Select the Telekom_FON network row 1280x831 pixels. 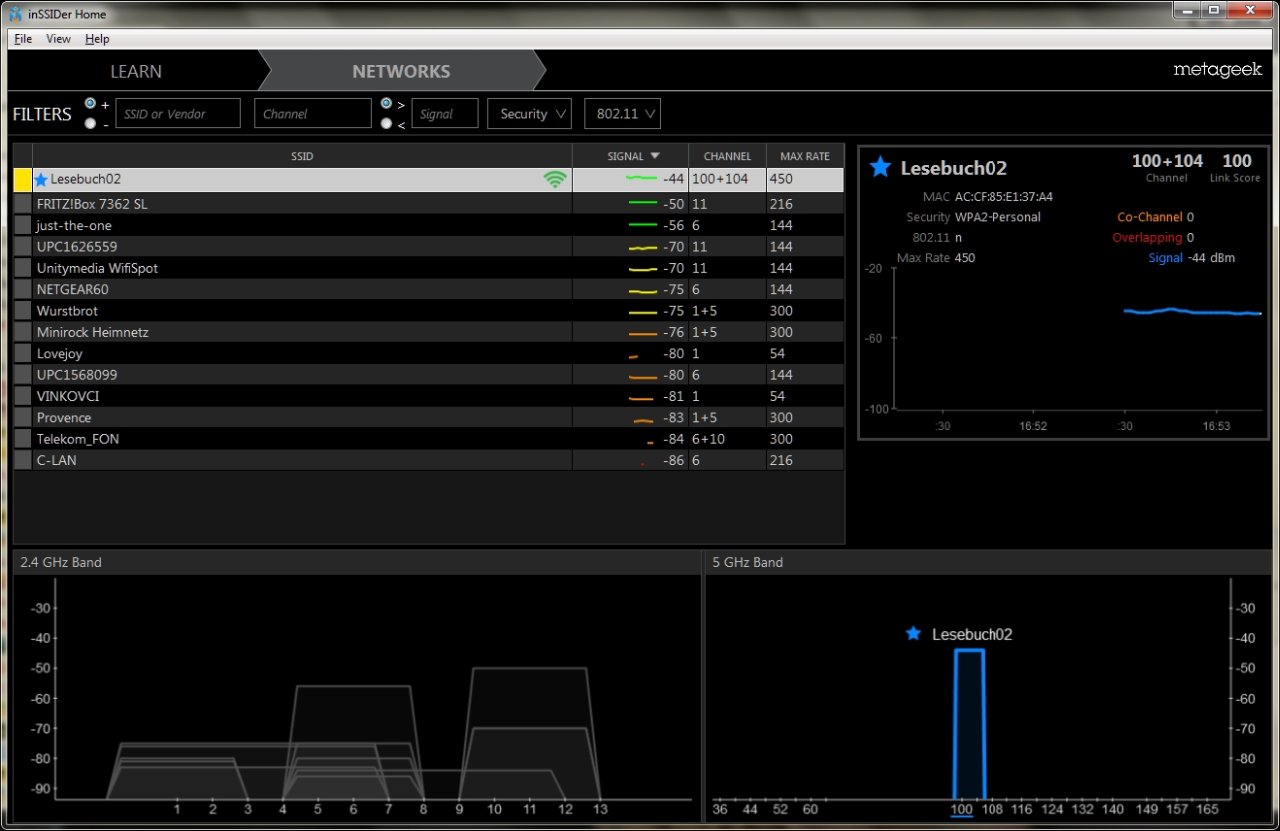tap(428, 439)
